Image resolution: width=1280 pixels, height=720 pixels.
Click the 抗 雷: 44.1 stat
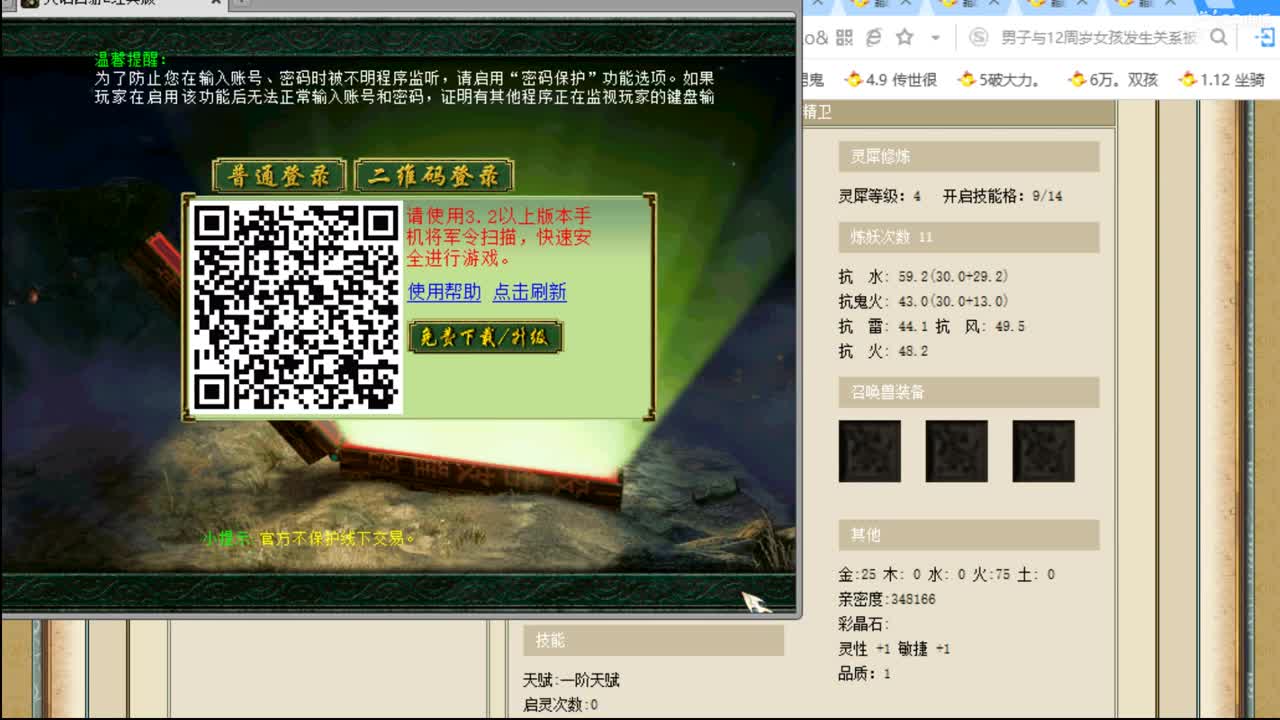coord(883,326)
